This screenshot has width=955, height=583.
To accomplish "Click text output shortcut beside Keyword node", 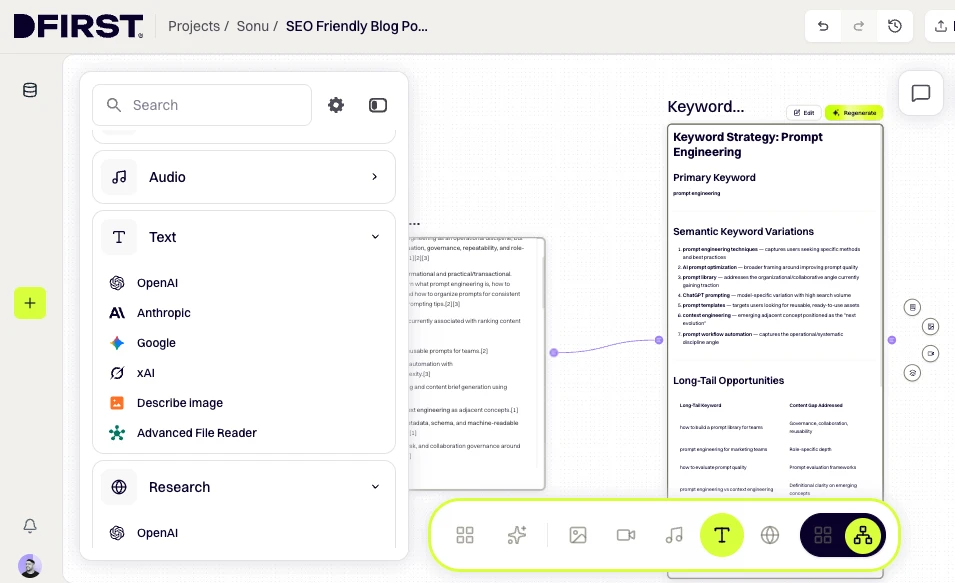I will (912, 307).
